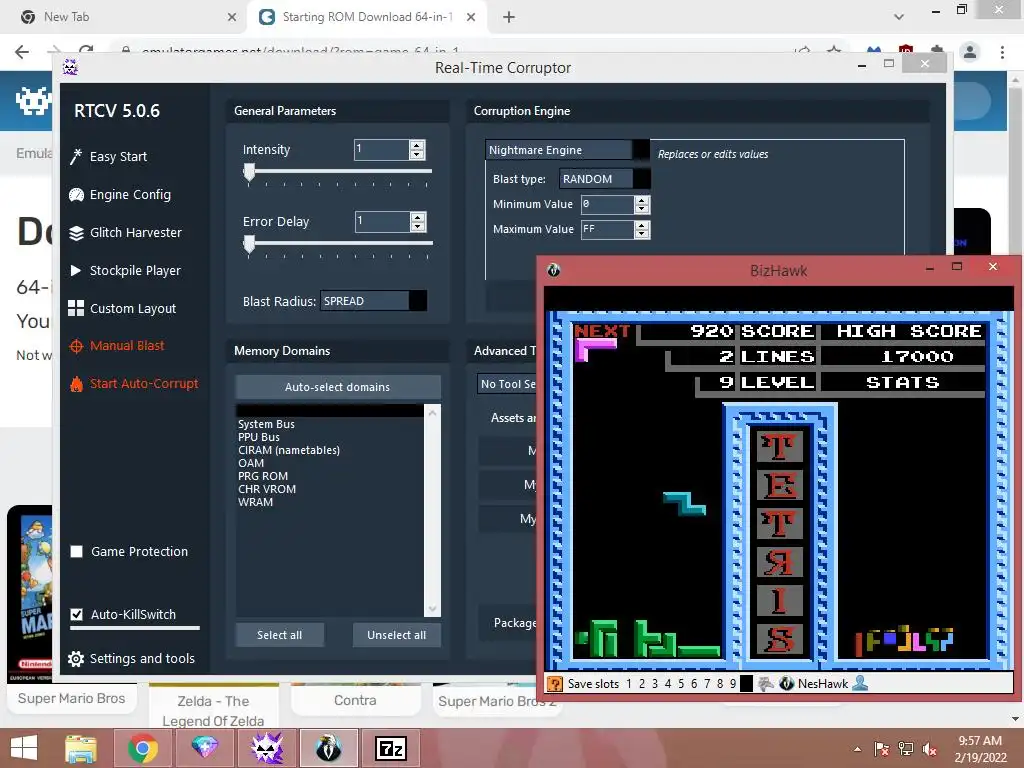Click the NesHawk core icon in status bar
1024x768 pixels.
(786, 684)
